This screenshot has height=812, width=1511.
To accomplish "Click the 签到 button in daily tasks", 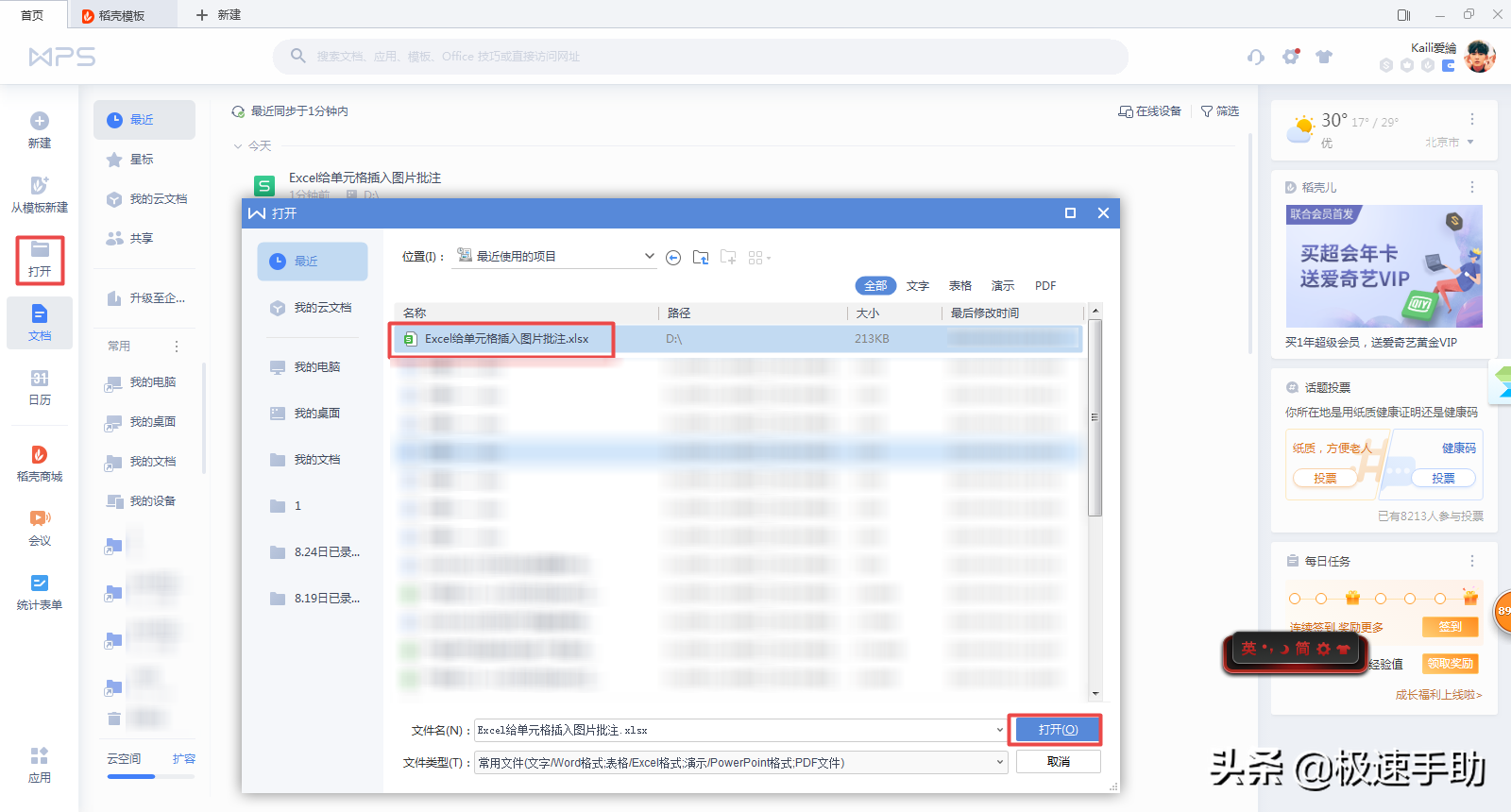I will point(1450,627).
